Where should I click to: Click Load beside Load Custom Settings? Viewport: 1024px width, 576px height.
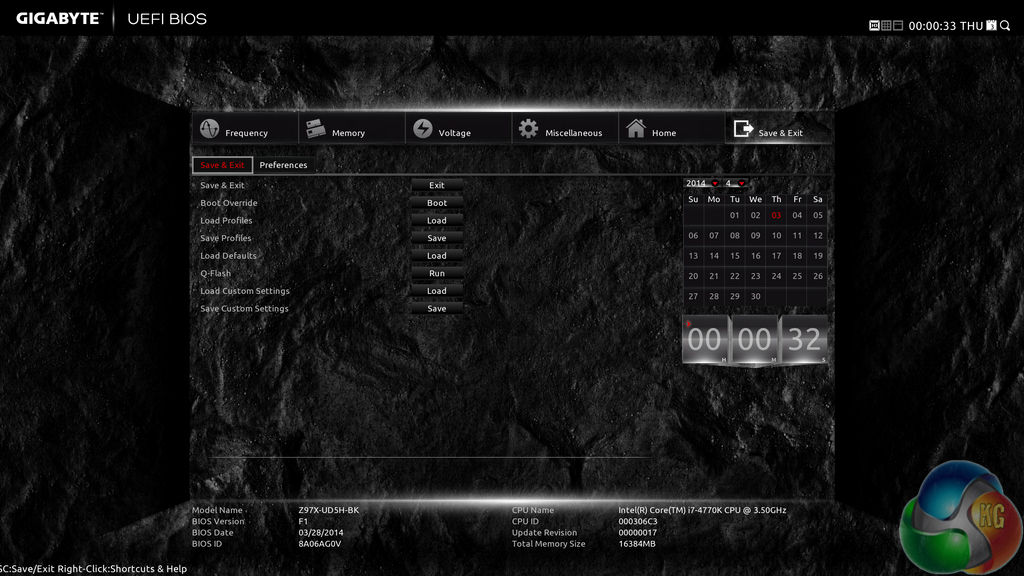coord(437,291)
